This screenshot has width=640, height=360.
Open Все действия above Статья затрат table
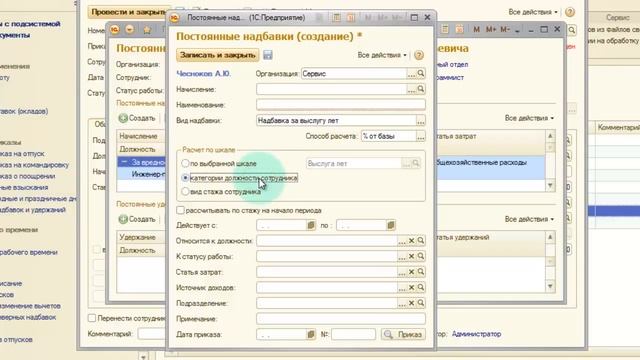(x=529, y=118)
